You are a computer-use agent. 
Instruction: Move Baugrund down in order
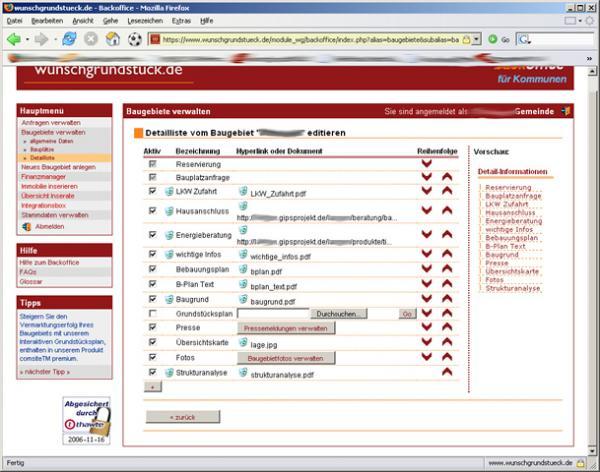427,299
